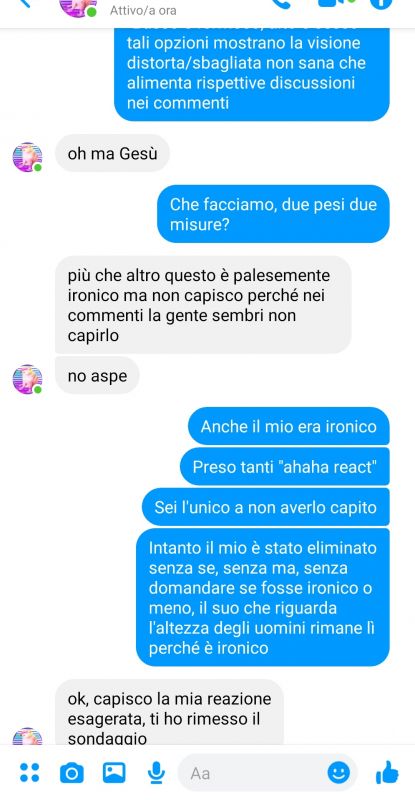
Task: Start a voice call with phone icon
Action: pyautogui.click(x=280, y=3)
